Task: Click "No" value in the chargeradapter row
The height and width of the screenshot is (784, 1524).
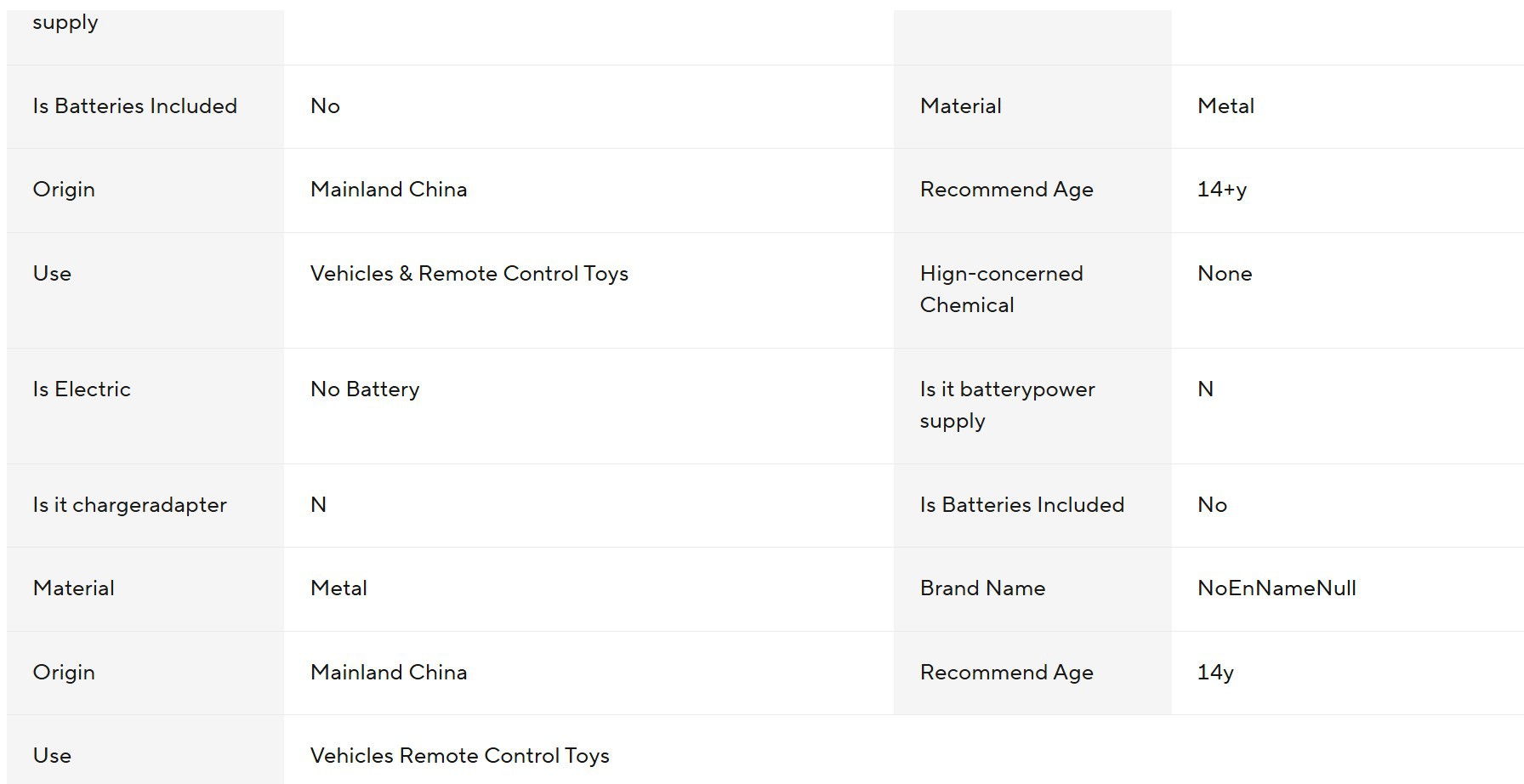Action: tap(1212, 505)
